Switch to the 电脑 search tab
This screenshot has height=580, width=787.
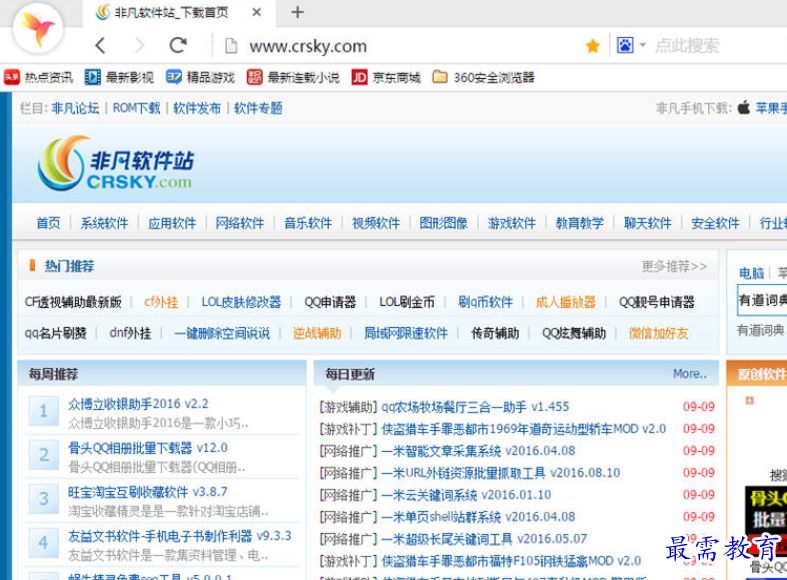[x=751, y=273]
